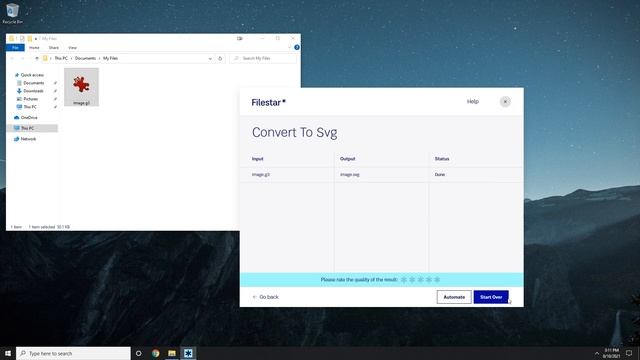Open the View ribbon tab in Explorer

point(72,48)
